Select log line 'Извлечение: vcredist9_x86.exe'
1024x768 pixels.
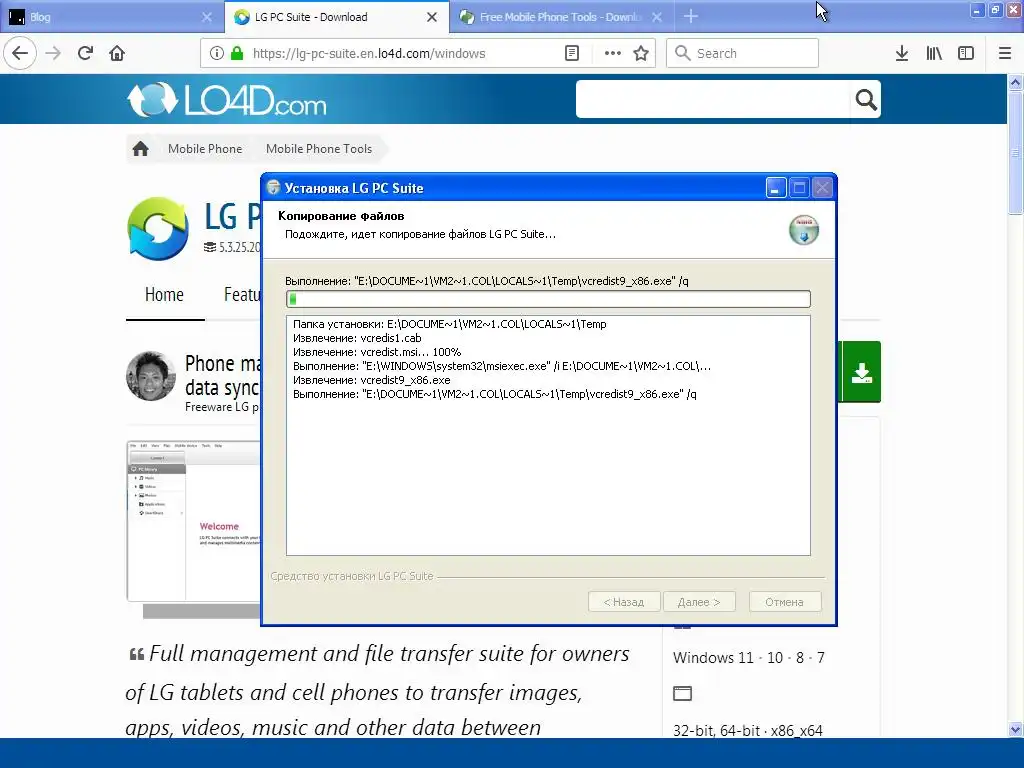point(372,379)
